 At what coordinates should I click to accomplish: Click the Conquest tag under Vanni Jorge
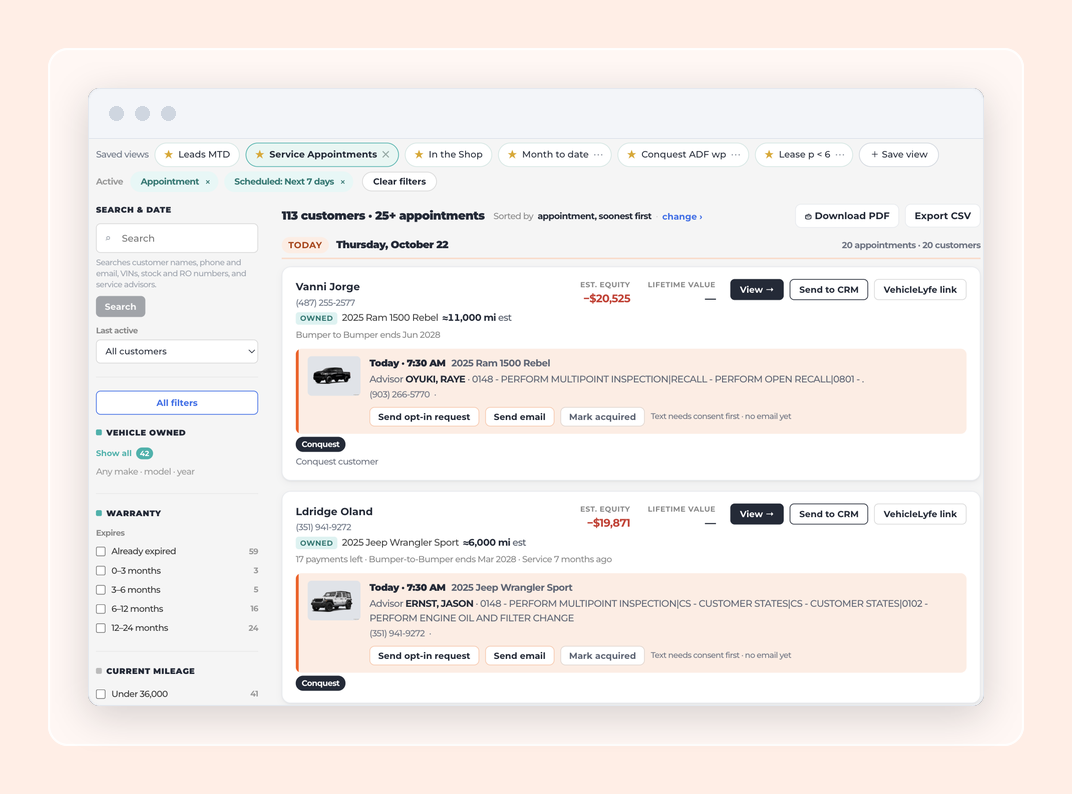(321, 445)
